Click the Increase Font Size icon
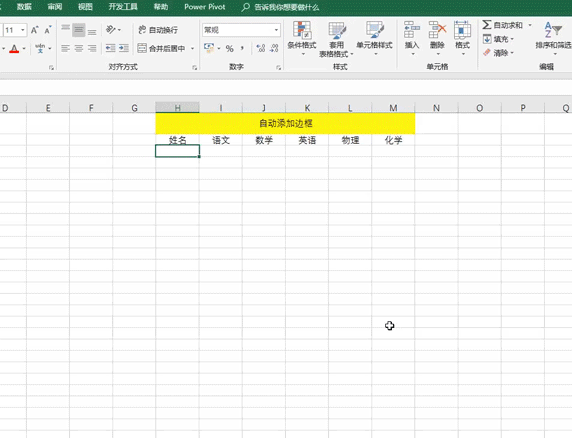The height and width of the screenshot is (438, 572). click(x=35, y=30)
